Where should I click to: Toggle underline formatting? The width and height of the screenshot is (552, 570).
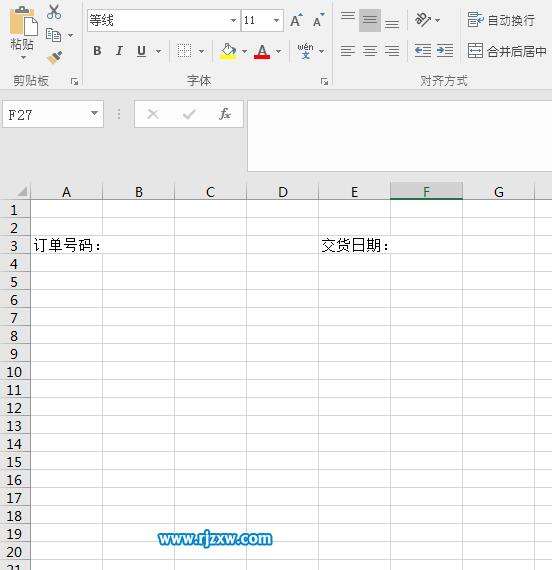coord(141,51)
